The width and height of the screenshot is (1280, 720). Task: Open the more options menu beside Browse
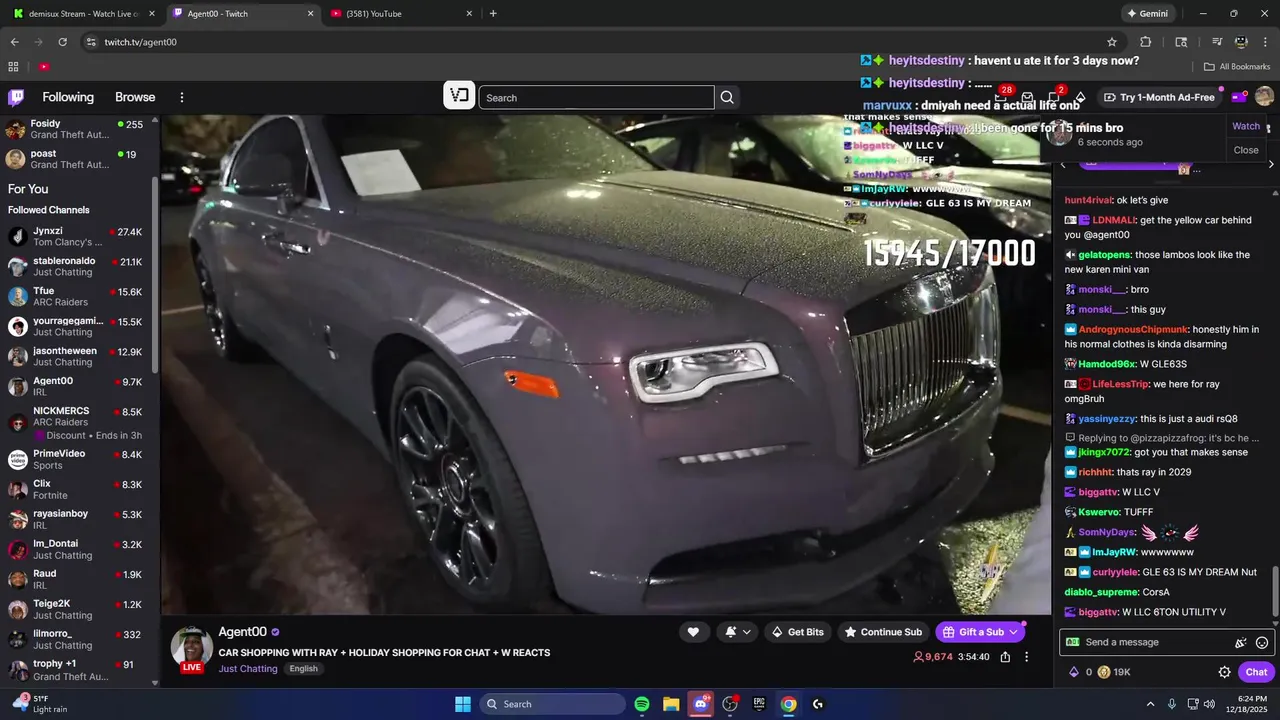click(x=182, y=97)
